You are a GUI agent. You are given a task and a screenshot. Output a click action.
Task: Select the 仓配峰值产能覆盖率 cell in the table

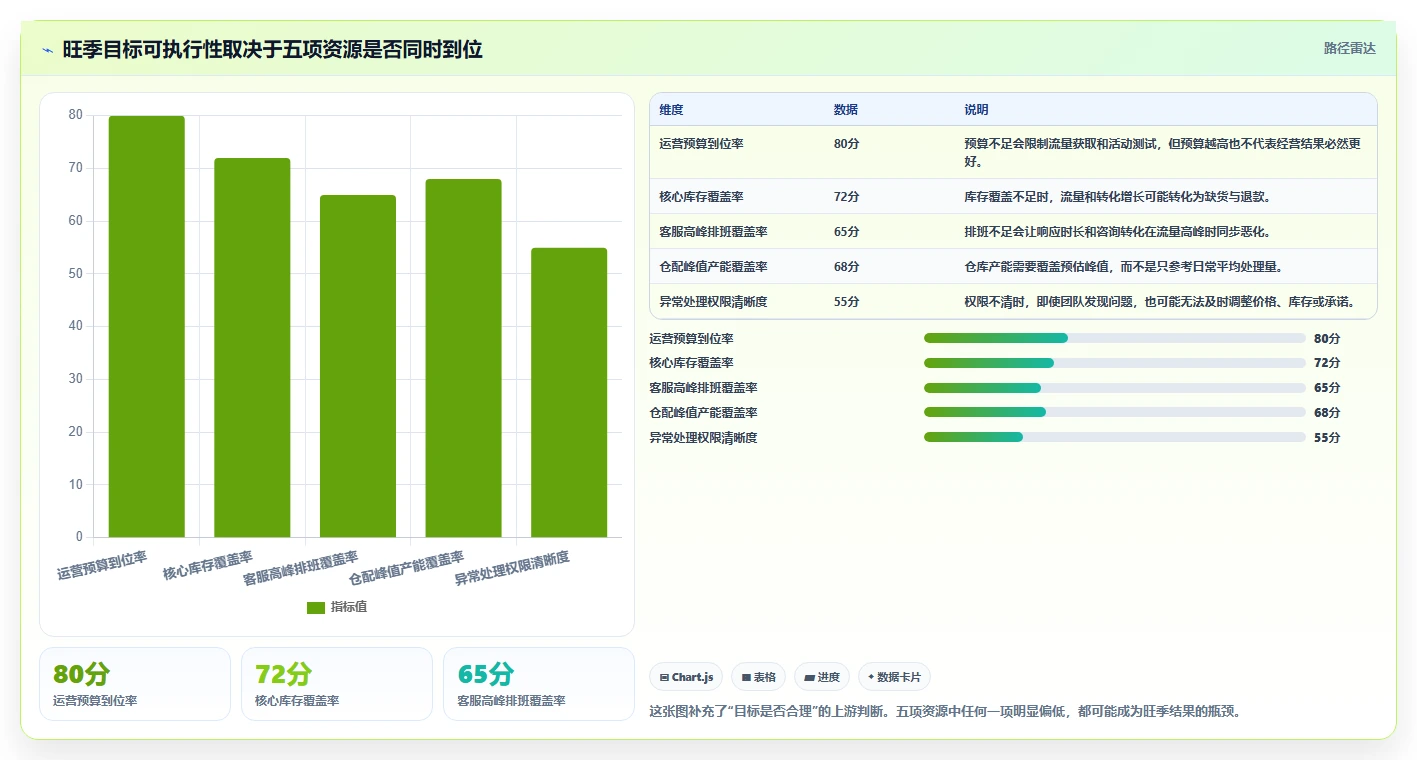coord(714,267)
